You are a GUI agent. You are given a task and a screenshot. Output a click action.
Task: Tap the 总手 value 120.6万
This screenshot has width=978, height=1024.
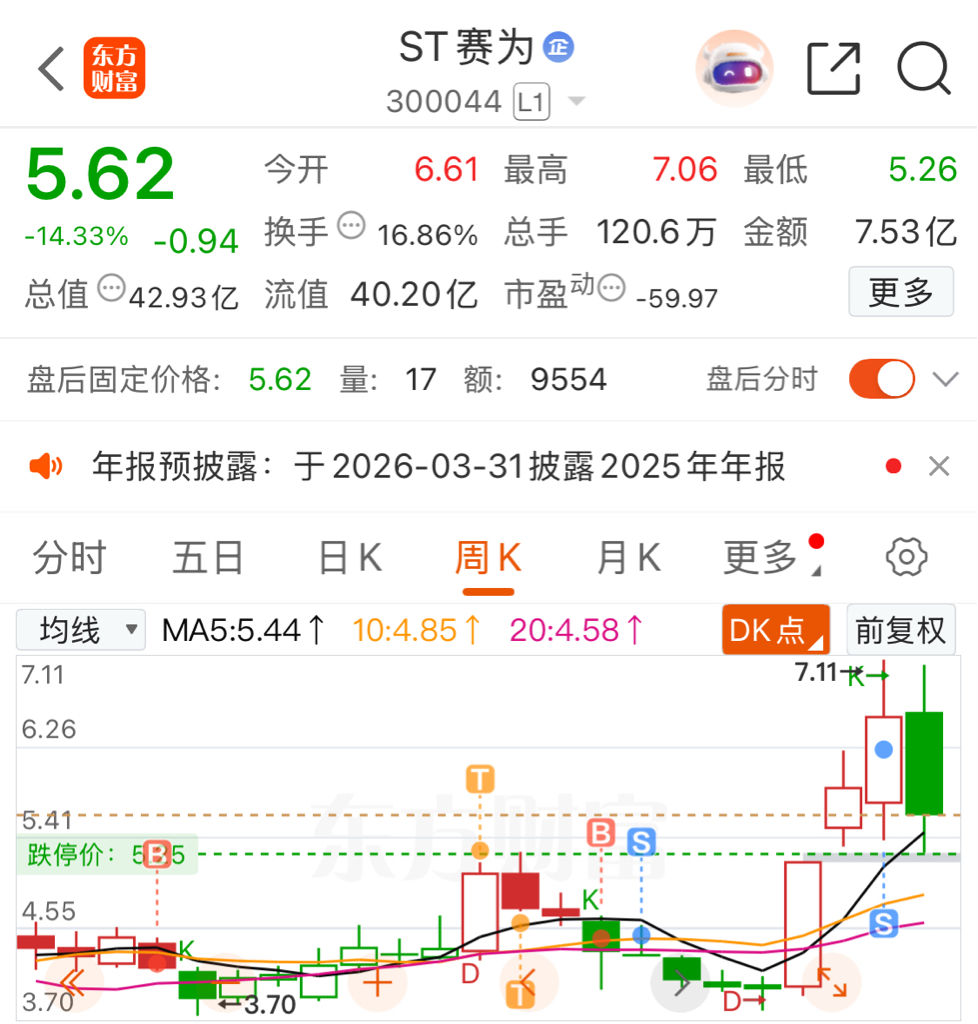657,232
